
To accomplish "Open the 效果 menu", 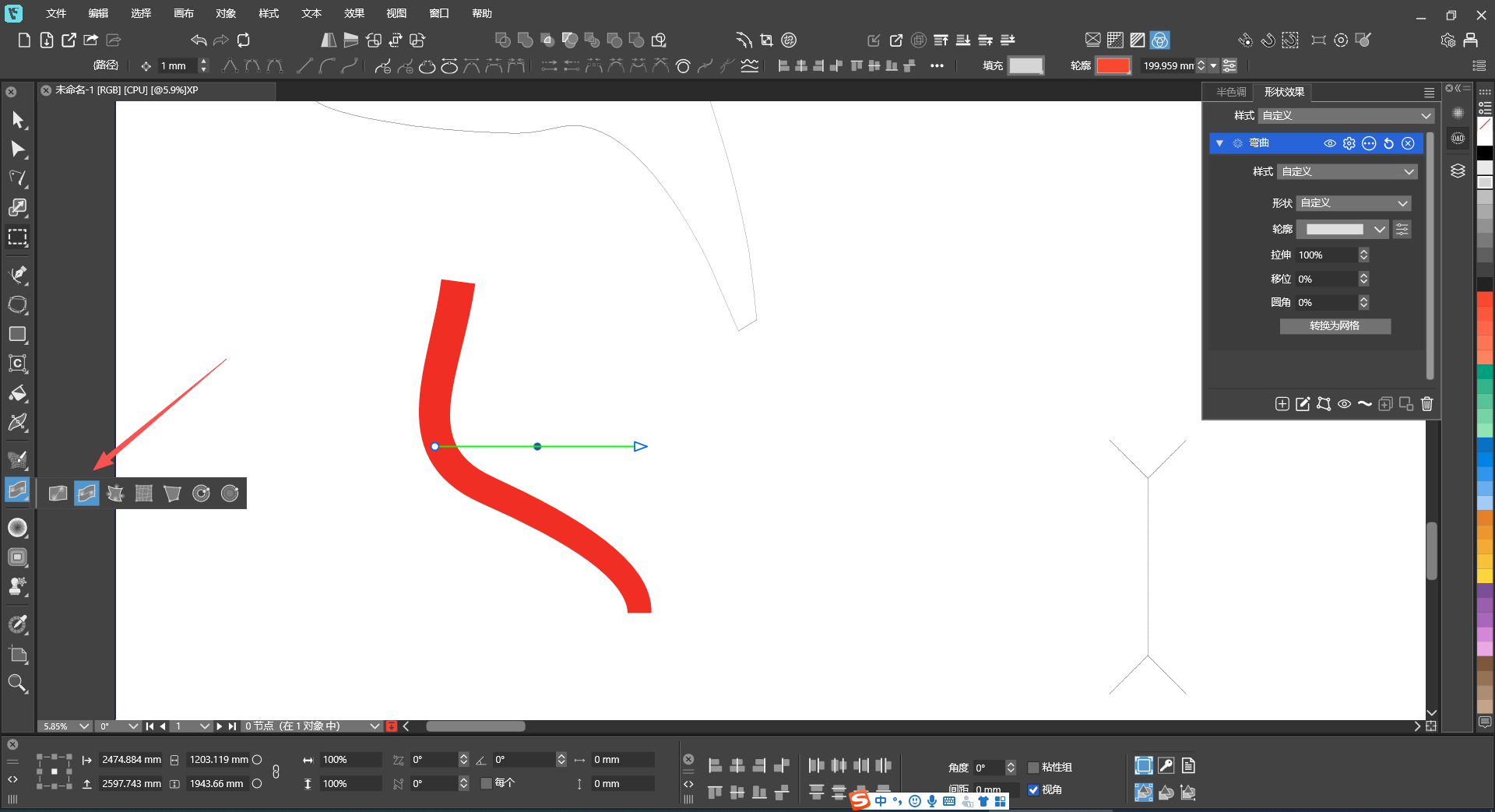I will (354, 13).
